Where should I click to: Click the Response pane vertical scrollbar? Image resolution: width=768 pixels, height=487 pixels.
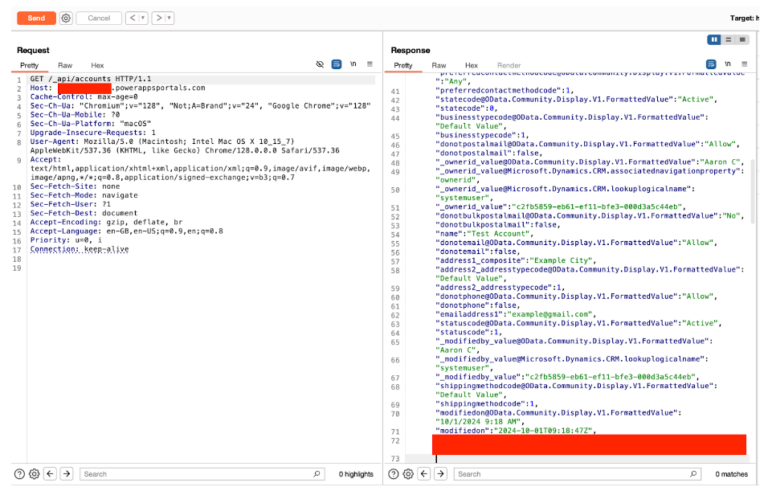(753, 191)
